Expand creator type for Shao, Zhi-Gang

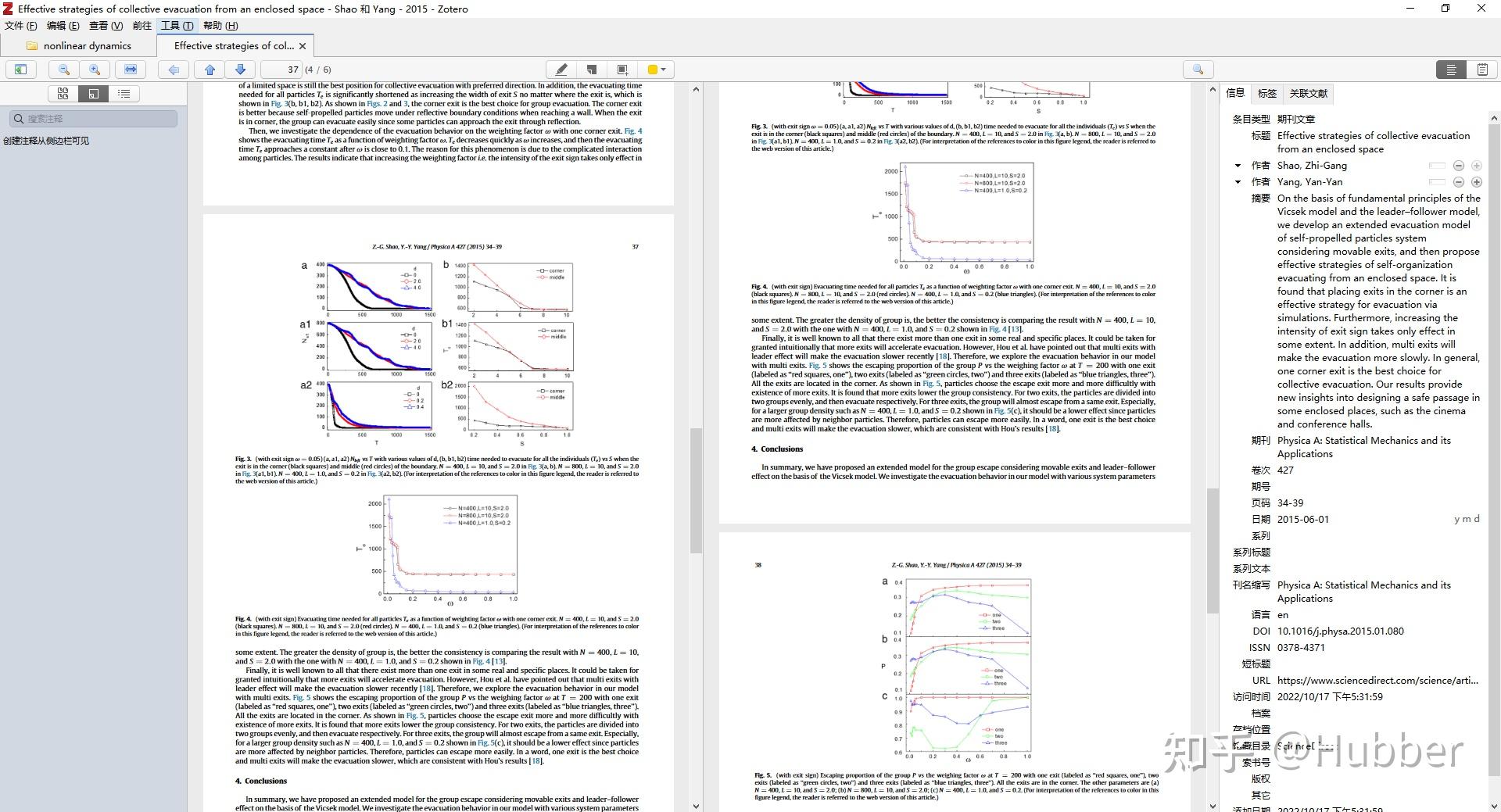coord(1238,166)
